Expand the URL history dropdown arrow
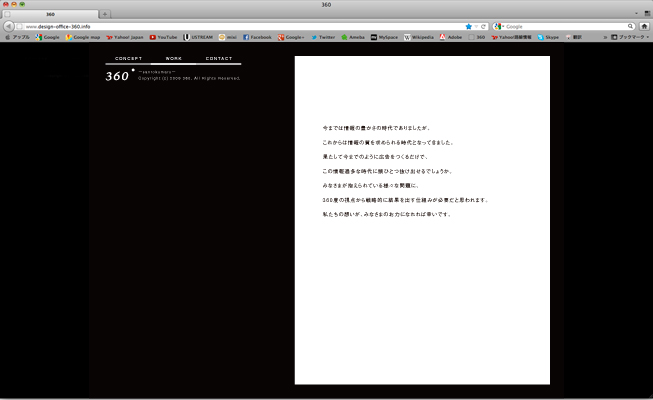Image resolution: width=653 pixels, height=400 pixels. coord(477,26)
